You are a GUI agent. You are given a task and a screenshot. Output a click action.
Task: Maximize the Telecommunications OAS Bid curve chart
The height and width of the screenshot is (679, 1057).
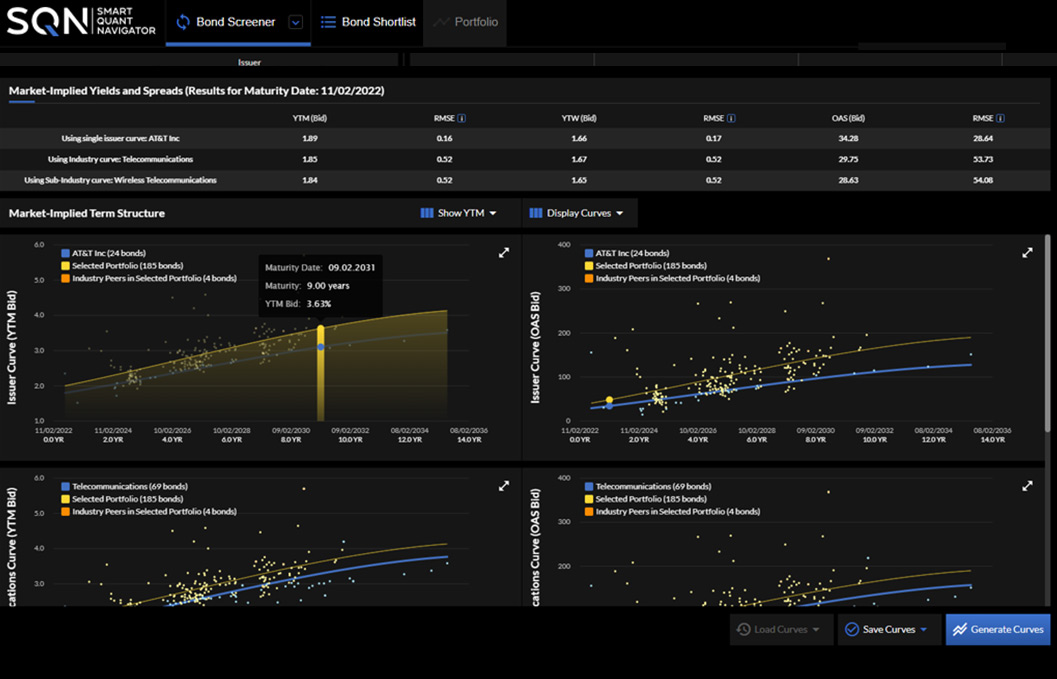(x=1027, y=486)
